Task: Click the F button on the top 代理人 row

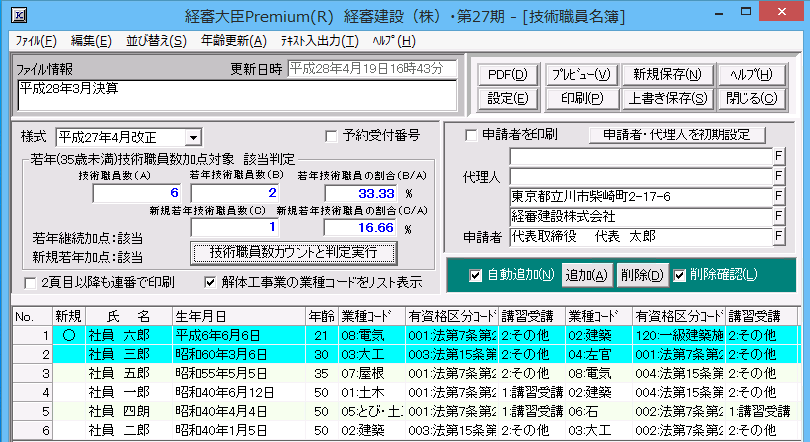Action: pos(779,156)
